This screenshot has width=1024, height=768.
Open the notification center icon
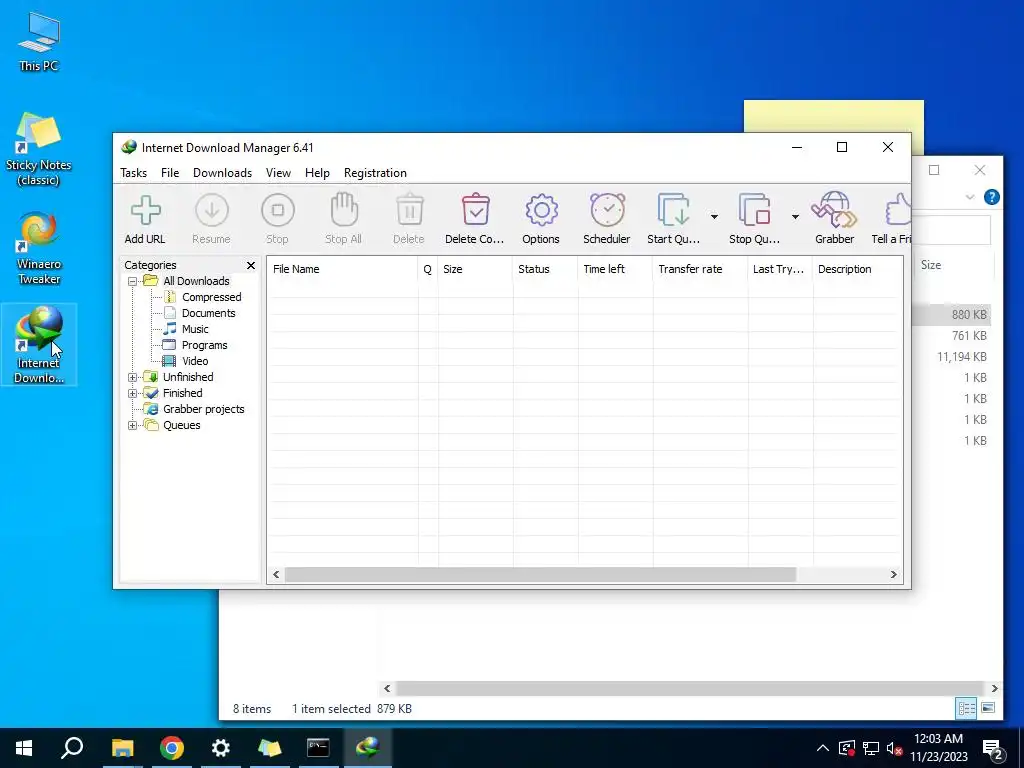993,749
